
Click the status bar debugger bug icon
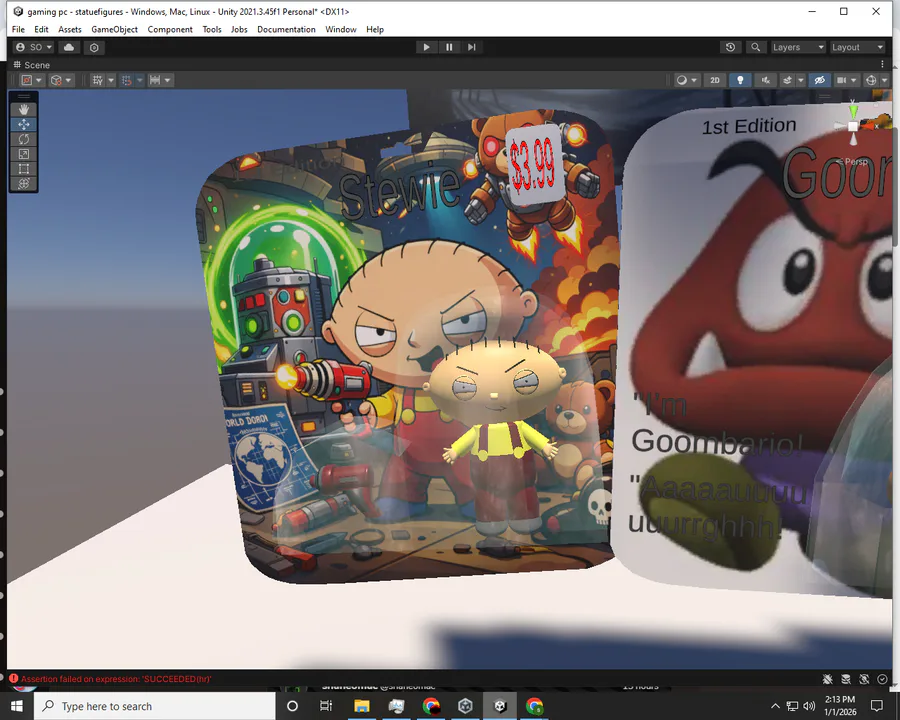828,679
